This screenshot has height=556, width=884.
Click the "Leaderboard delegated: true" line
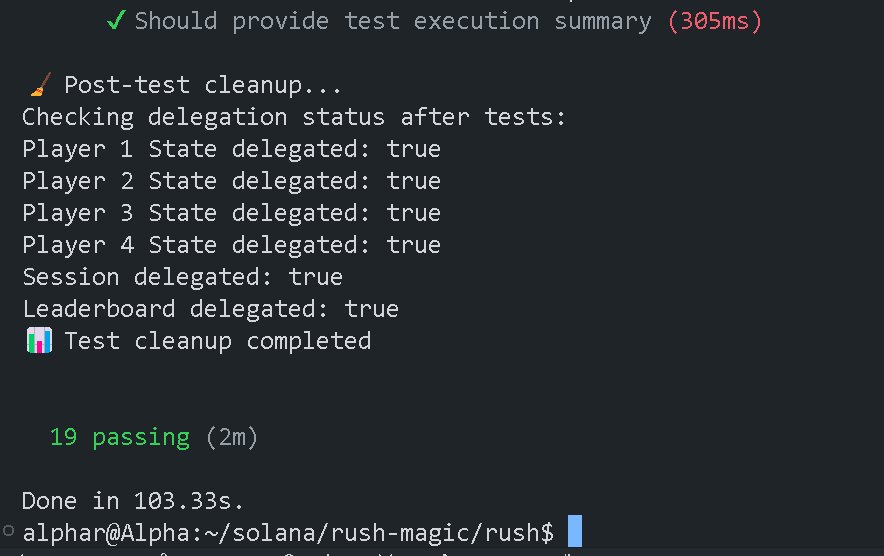point(210,309)
